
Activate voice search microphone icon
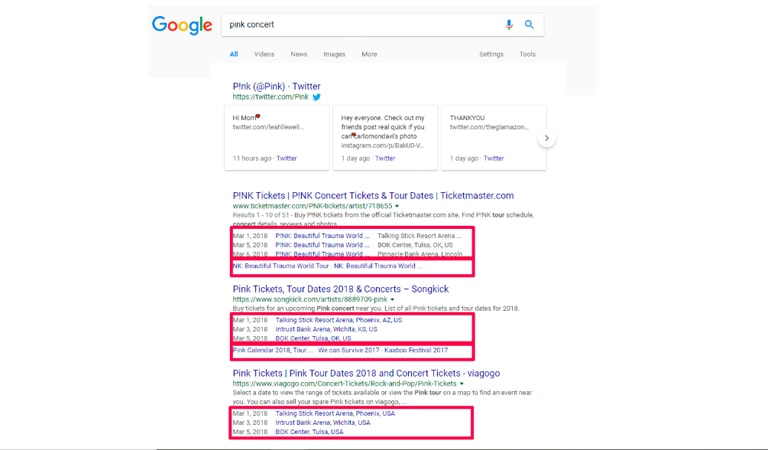click(x=509, y=24)
